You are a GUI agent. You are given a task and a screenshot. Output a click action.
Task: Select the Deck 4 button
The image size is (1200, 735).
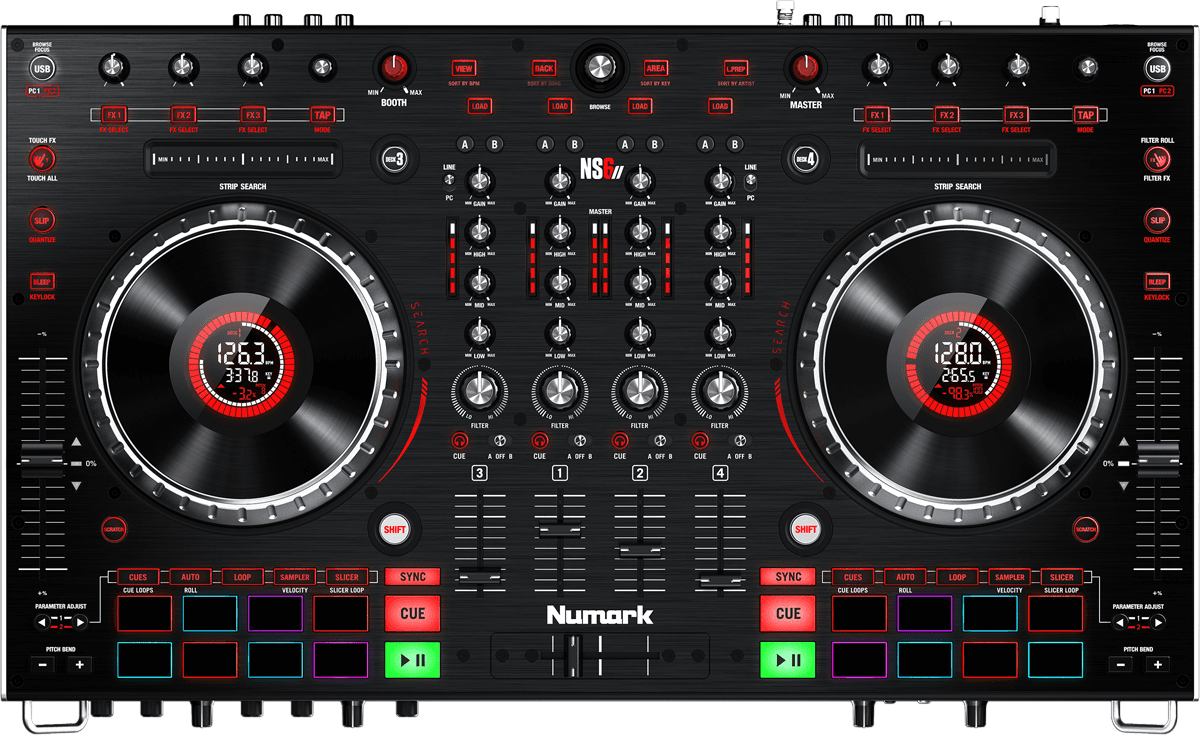click(806, 158)
